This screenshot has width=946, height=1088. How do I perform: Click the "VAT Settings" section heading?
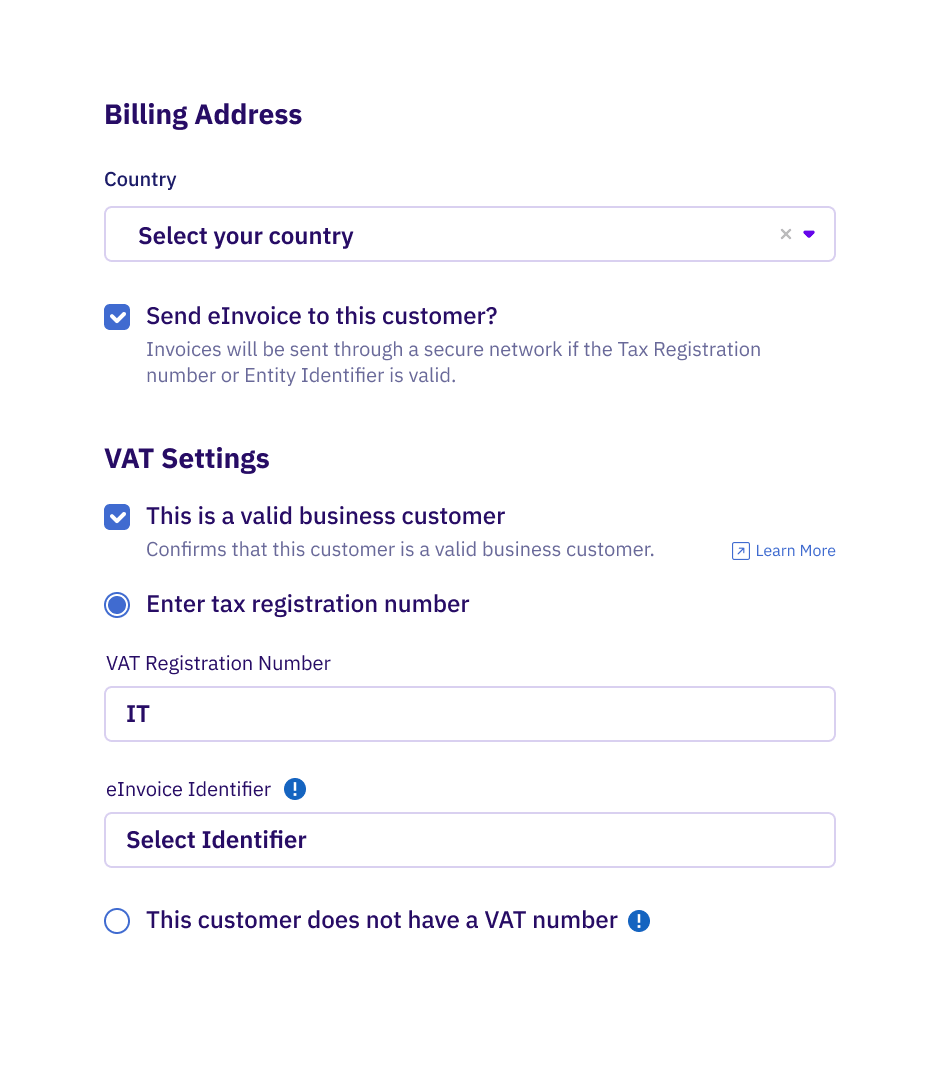coord(187,458)
